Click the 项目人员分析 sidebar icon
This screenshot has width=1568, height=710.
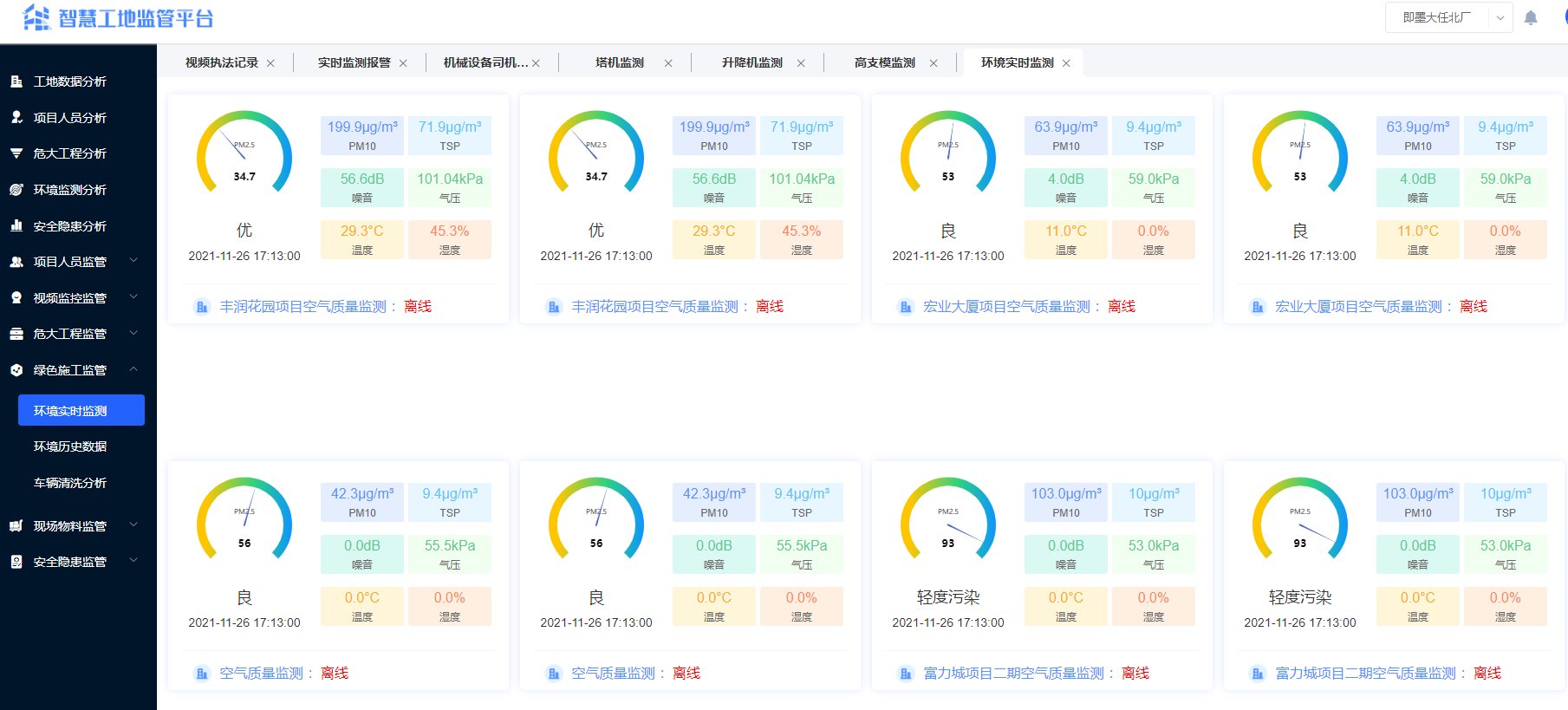click(x=16, y=117)
